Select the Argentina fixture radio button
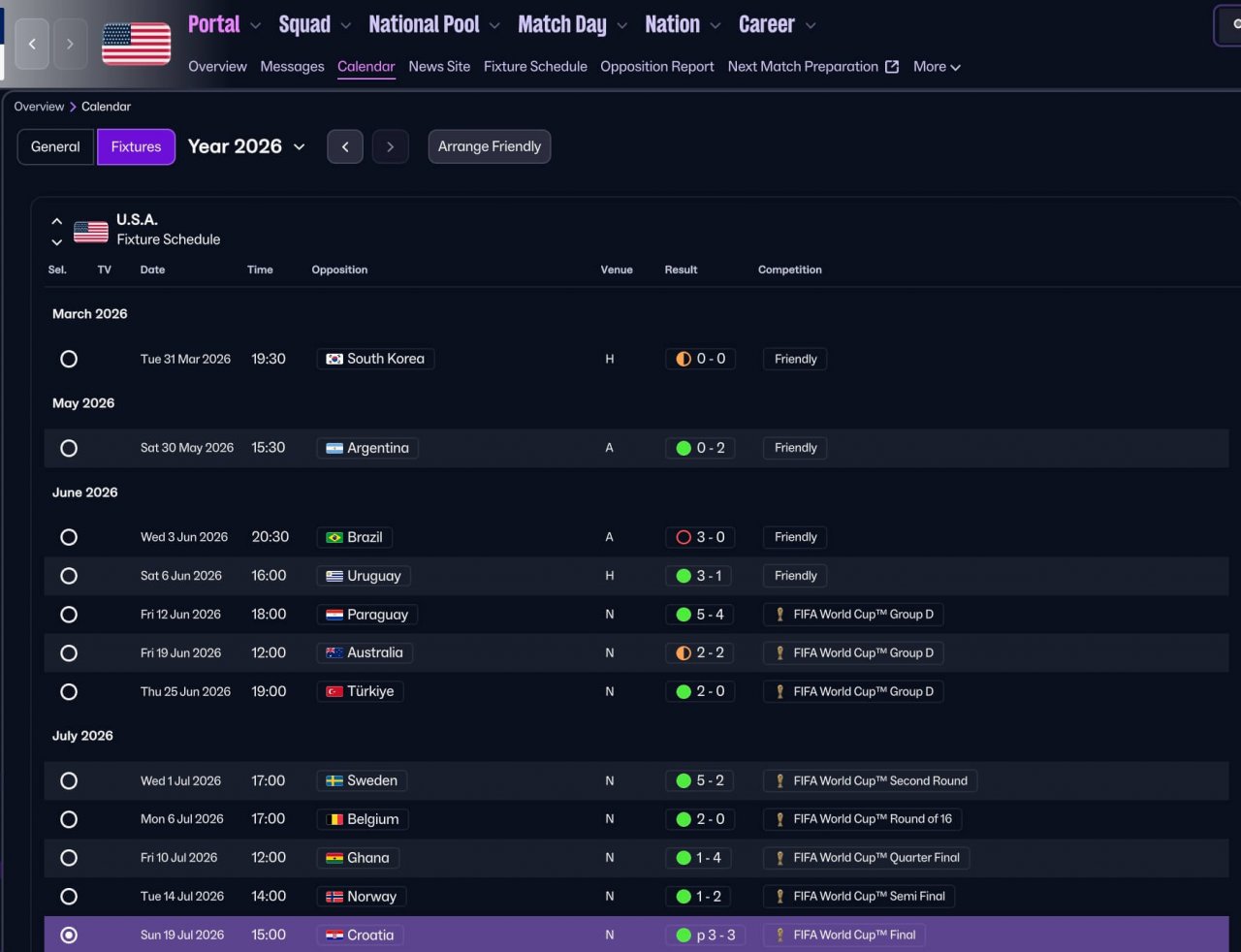This screenshot has height=952, width=1241. coord(69,448)
